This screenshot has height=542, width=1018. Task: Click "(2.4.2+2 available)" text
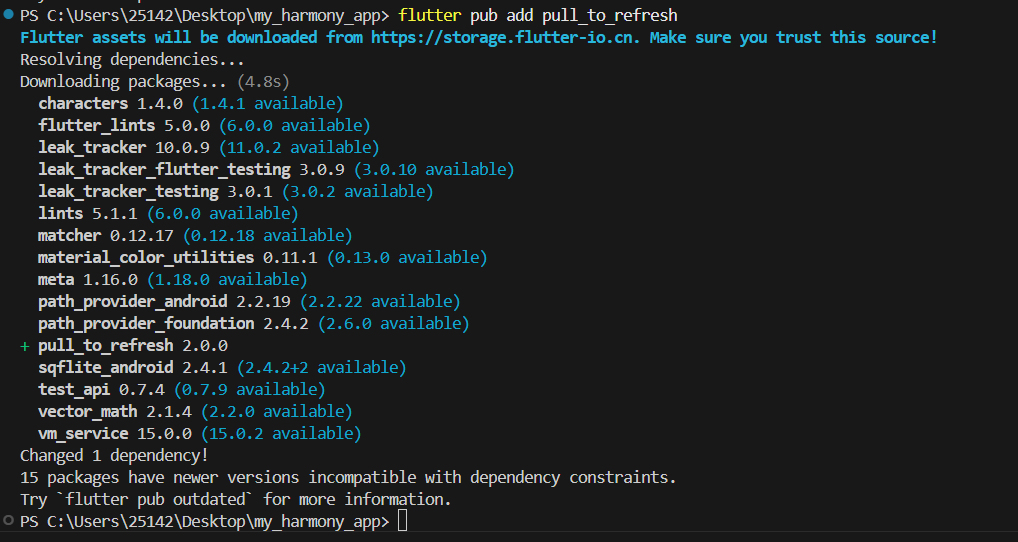[x=321, y=368]
